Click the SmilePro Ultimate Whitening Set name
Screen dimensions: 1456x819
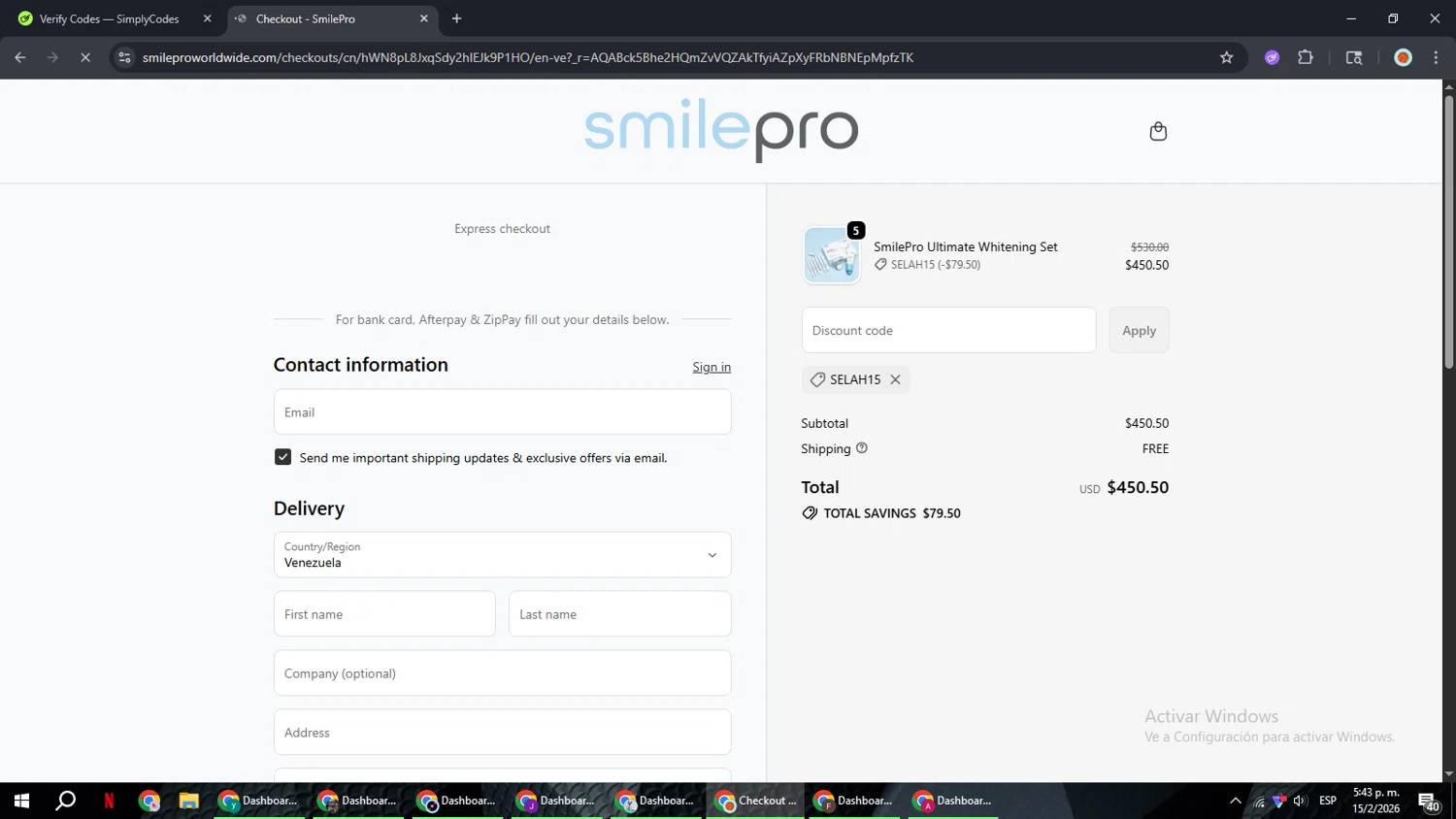(965, 246)
